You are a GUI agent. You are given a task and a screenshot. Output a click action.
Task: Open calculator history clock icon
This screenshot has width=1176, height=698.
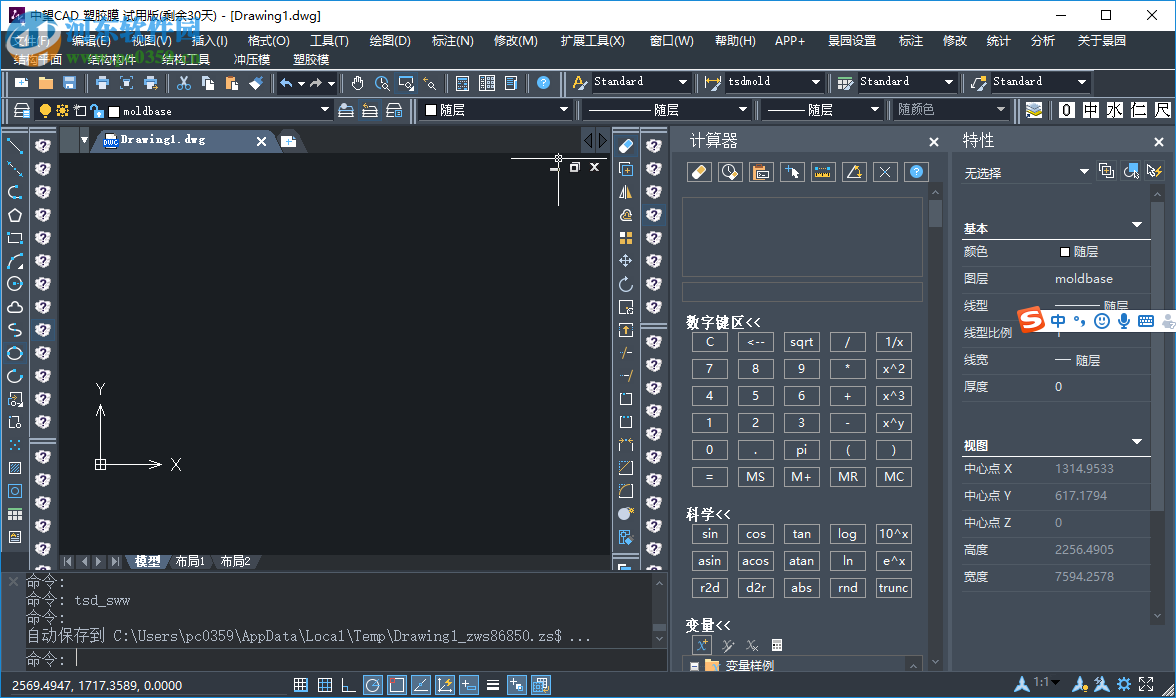730,172
